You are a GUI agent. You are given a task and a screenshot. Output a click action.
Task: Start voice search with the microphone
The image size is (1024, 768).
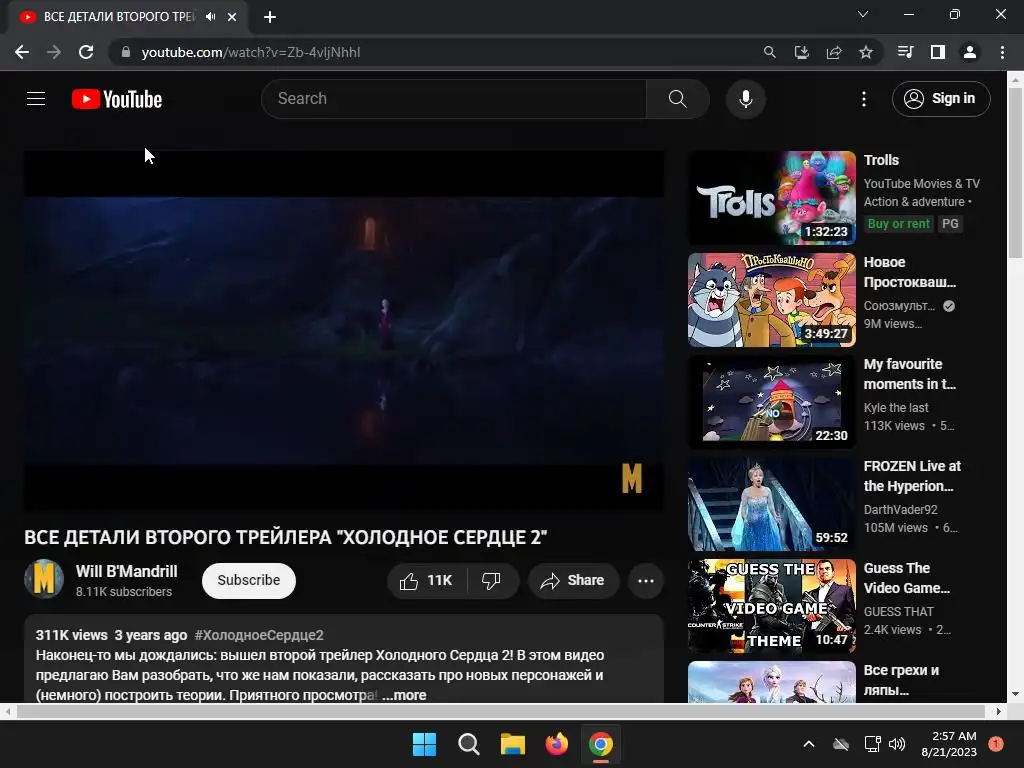pyautogui.click(x=746, y=99)
